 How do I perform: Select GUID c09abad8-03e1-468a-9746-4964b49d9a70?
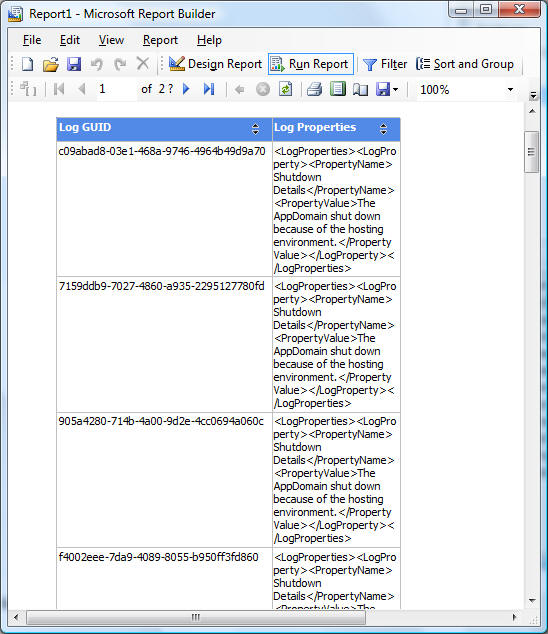coord(162,151)
